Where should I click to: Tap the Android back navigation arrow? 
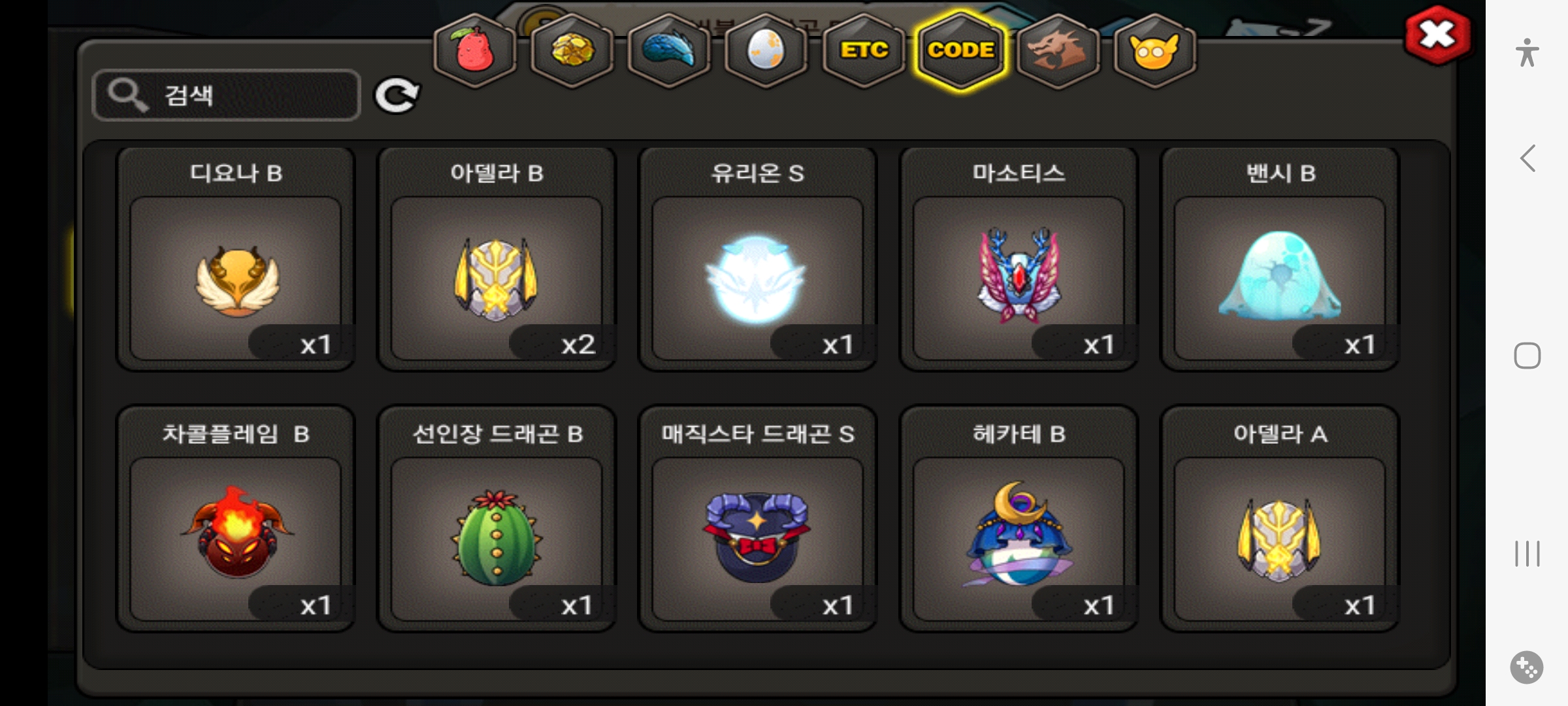pyautogui.click(x=1527, y=158)
